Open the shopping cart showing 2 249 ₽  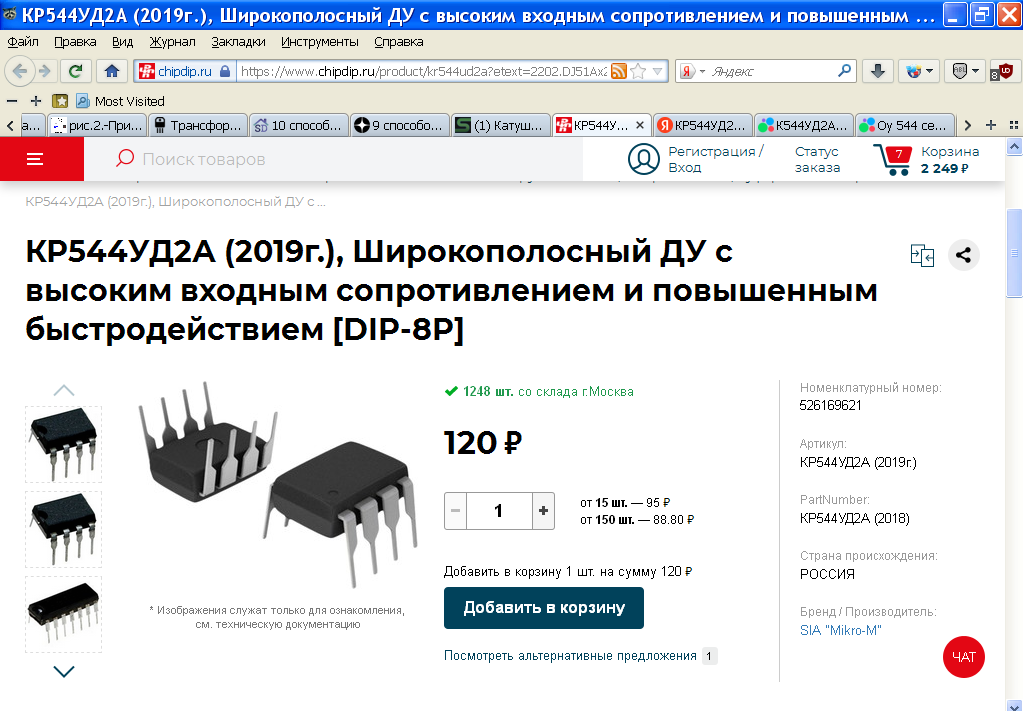940,159
